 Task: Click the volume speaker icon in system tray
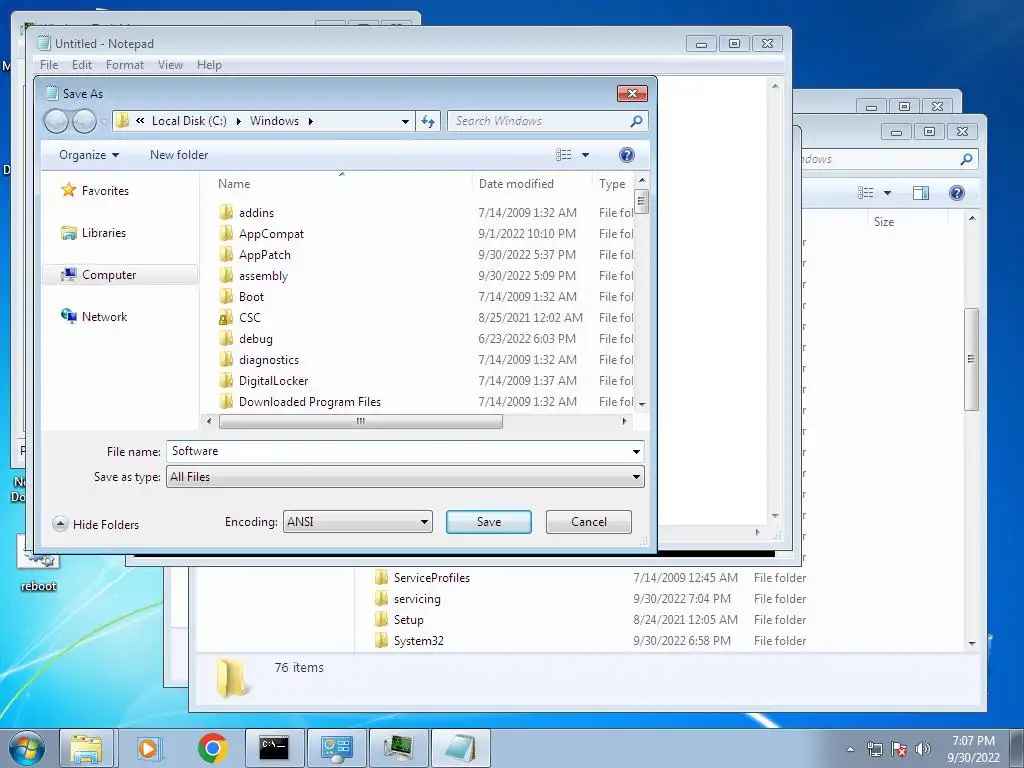point(923,748)
